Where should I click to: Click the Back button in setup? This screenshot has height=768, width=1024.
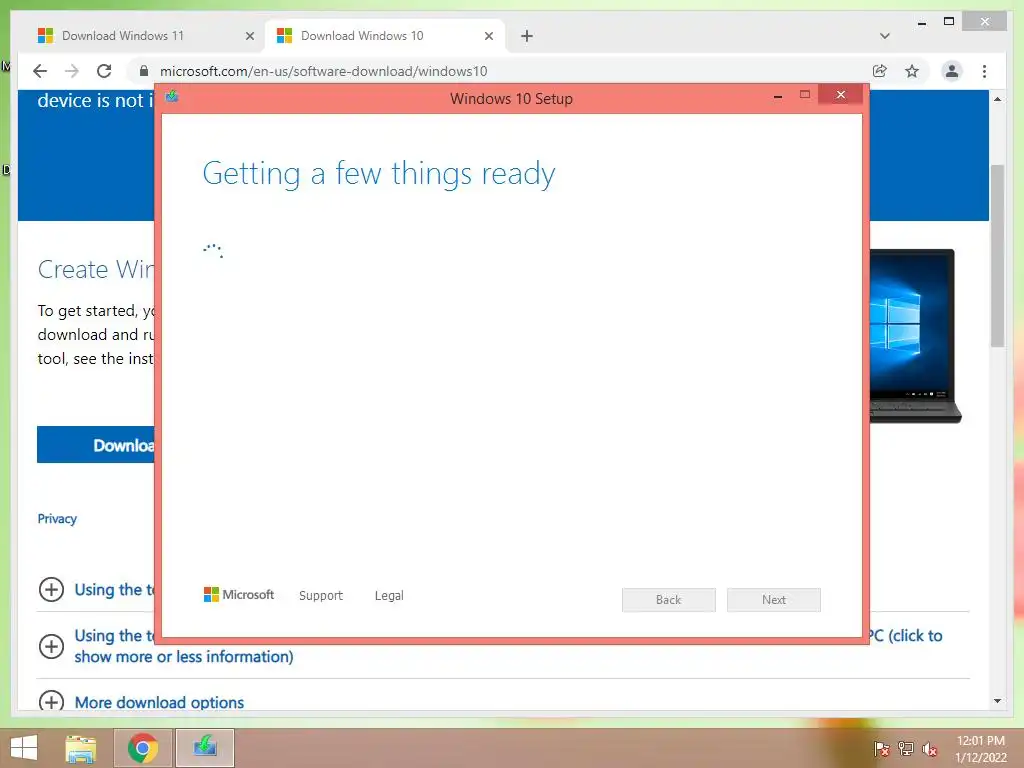669,600
